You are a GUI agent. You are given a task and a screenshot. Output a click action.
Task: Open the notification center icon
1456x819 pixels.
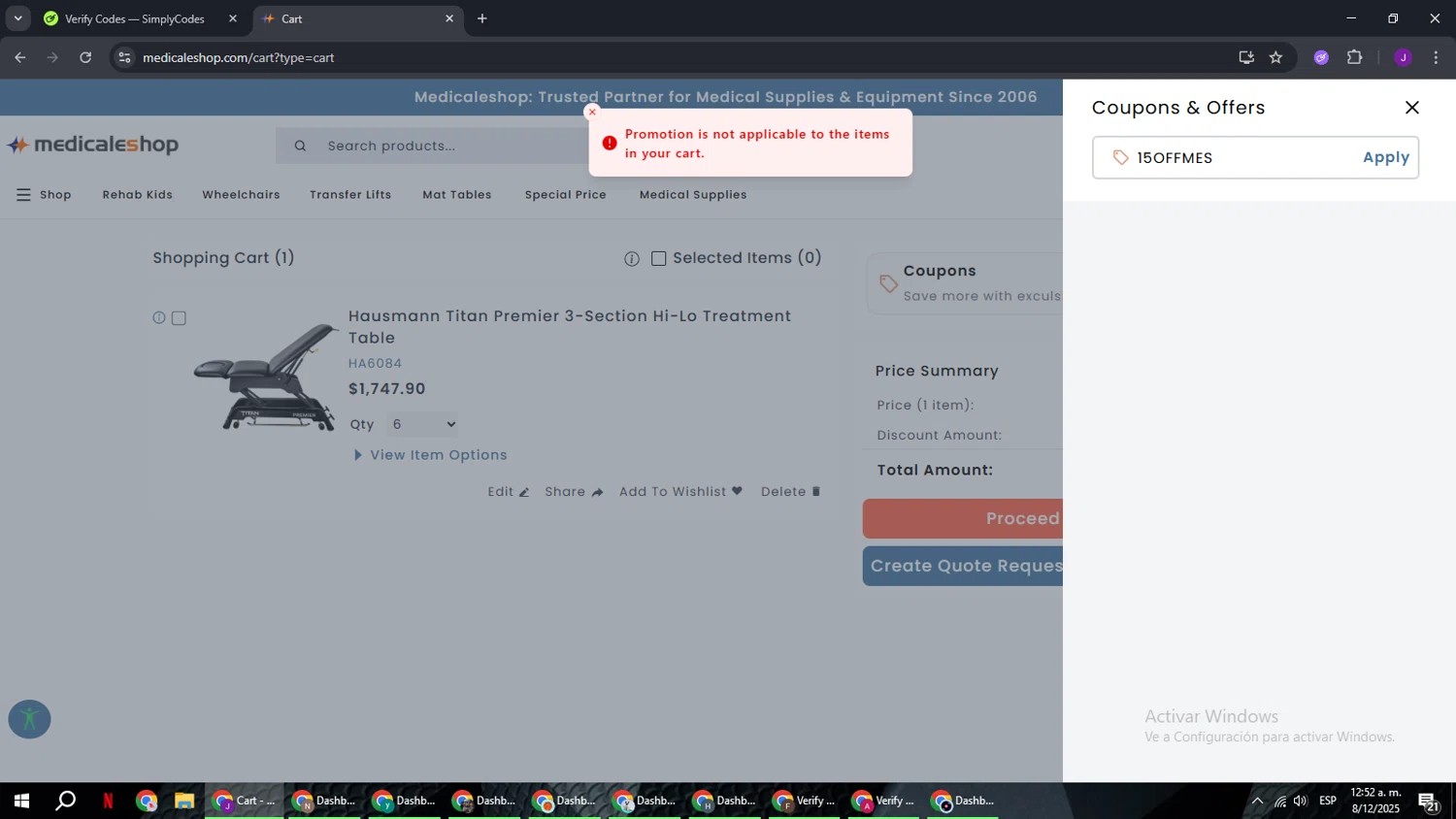(1428, 801)
